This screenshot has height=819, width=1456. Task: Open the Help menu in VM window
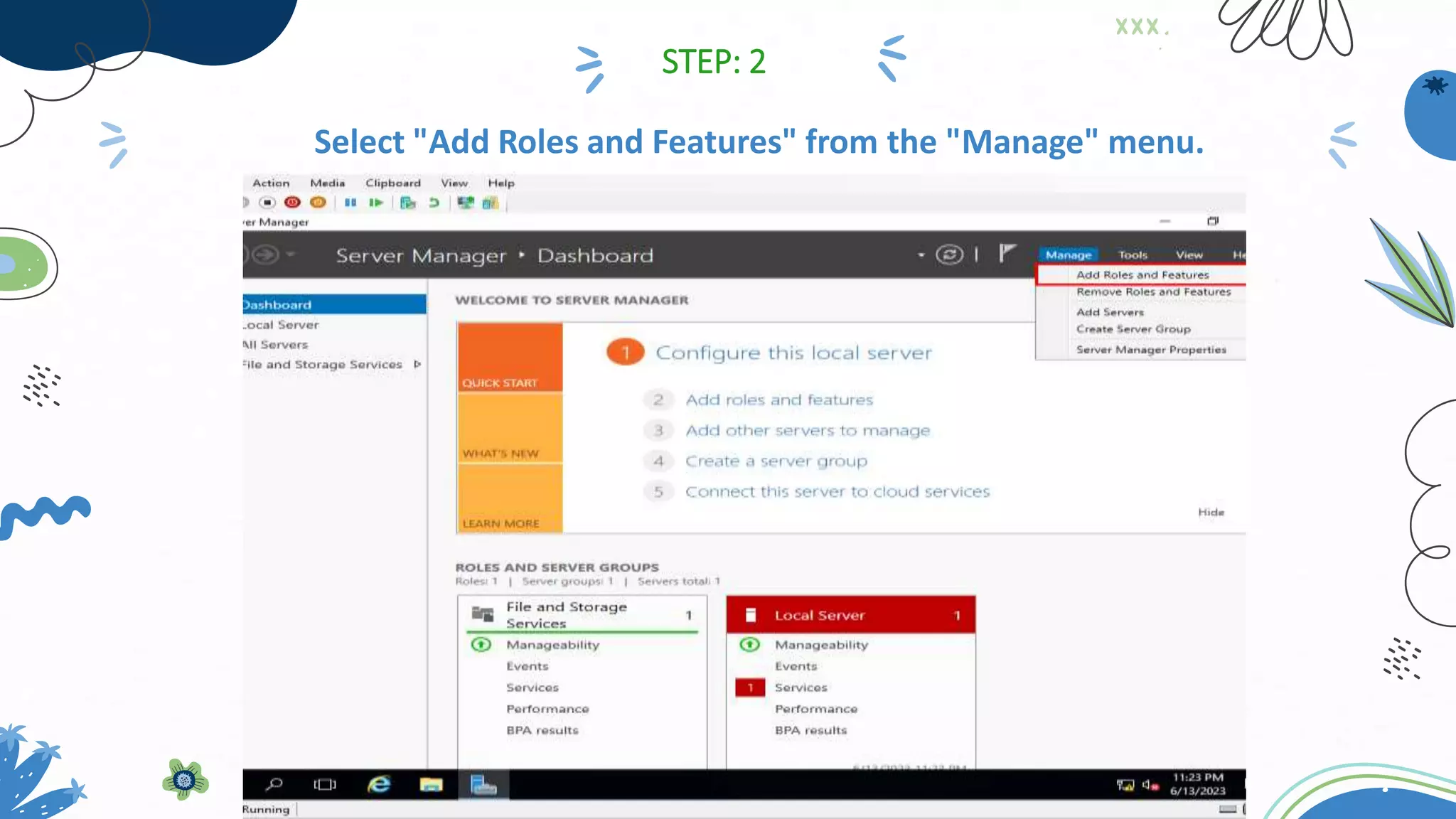click(x=501, y=183)
